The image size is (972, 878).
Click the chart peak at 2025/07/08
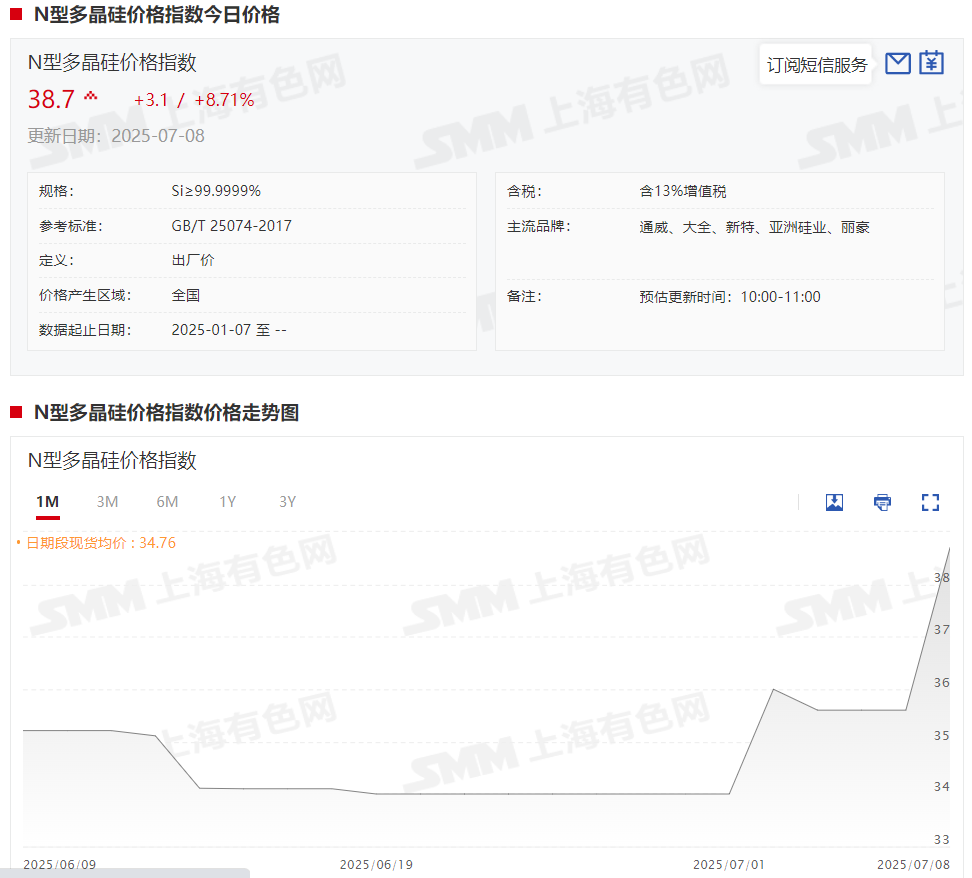[x=949, y=548]
